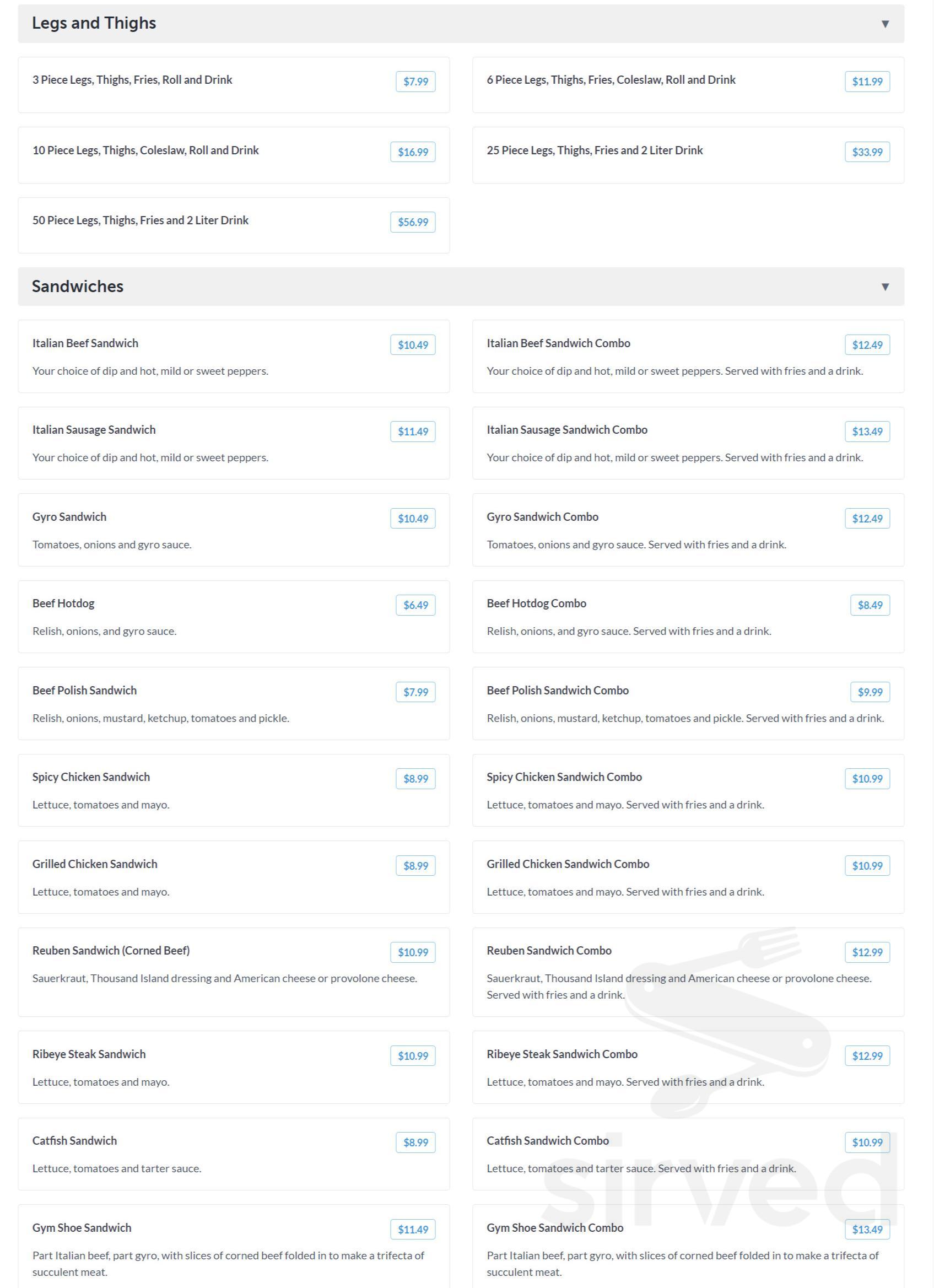
Task: Click the $11.49 Gym Shoe Sandwich price
Action: (413, 1230)
